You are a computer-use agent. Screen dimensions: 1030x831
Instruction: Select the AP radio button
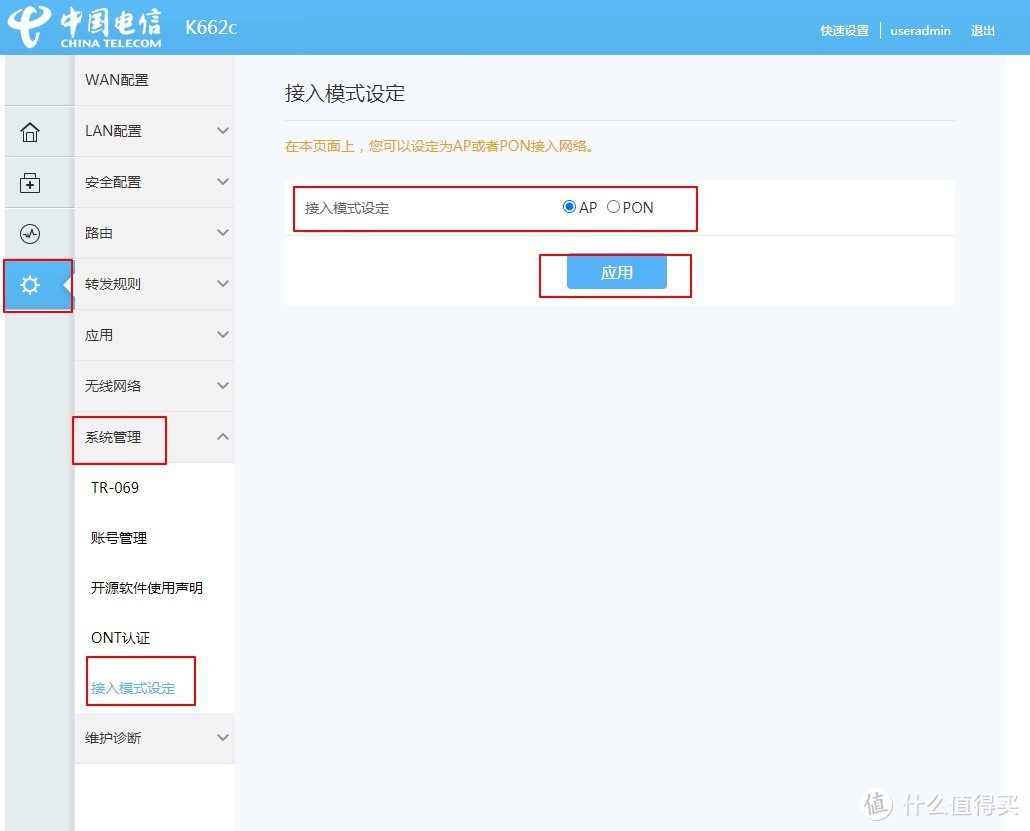[568, 207]
